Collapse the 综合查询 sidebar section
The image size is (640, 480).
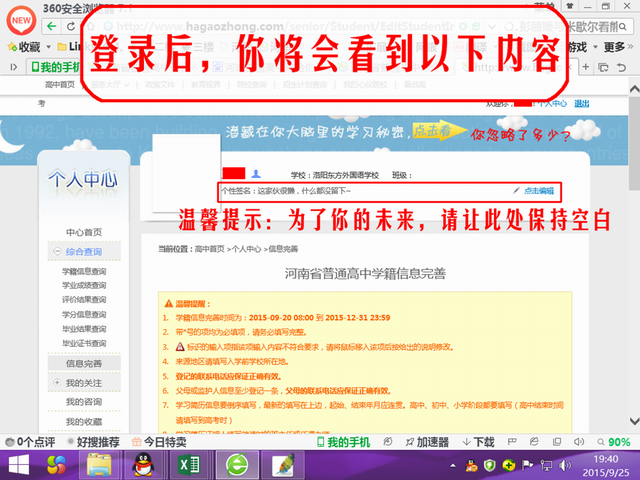57,251
